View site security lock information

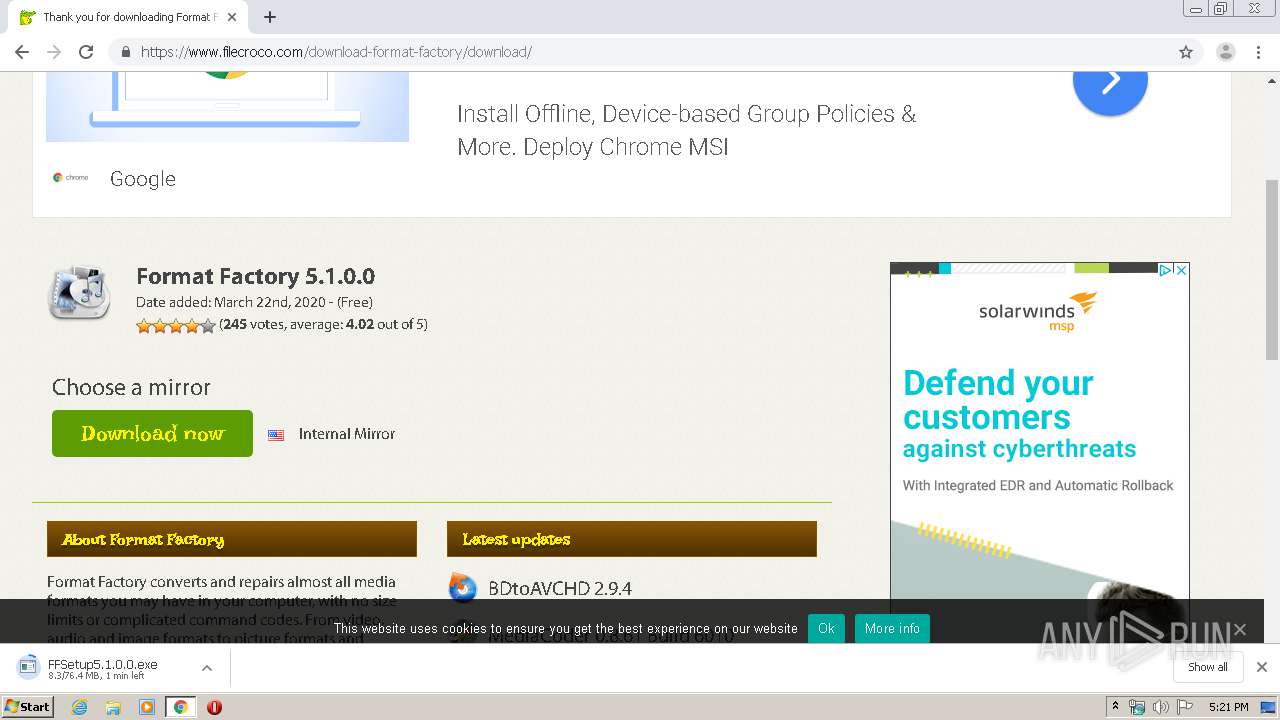pyautogui.click(x=125, y=52)
